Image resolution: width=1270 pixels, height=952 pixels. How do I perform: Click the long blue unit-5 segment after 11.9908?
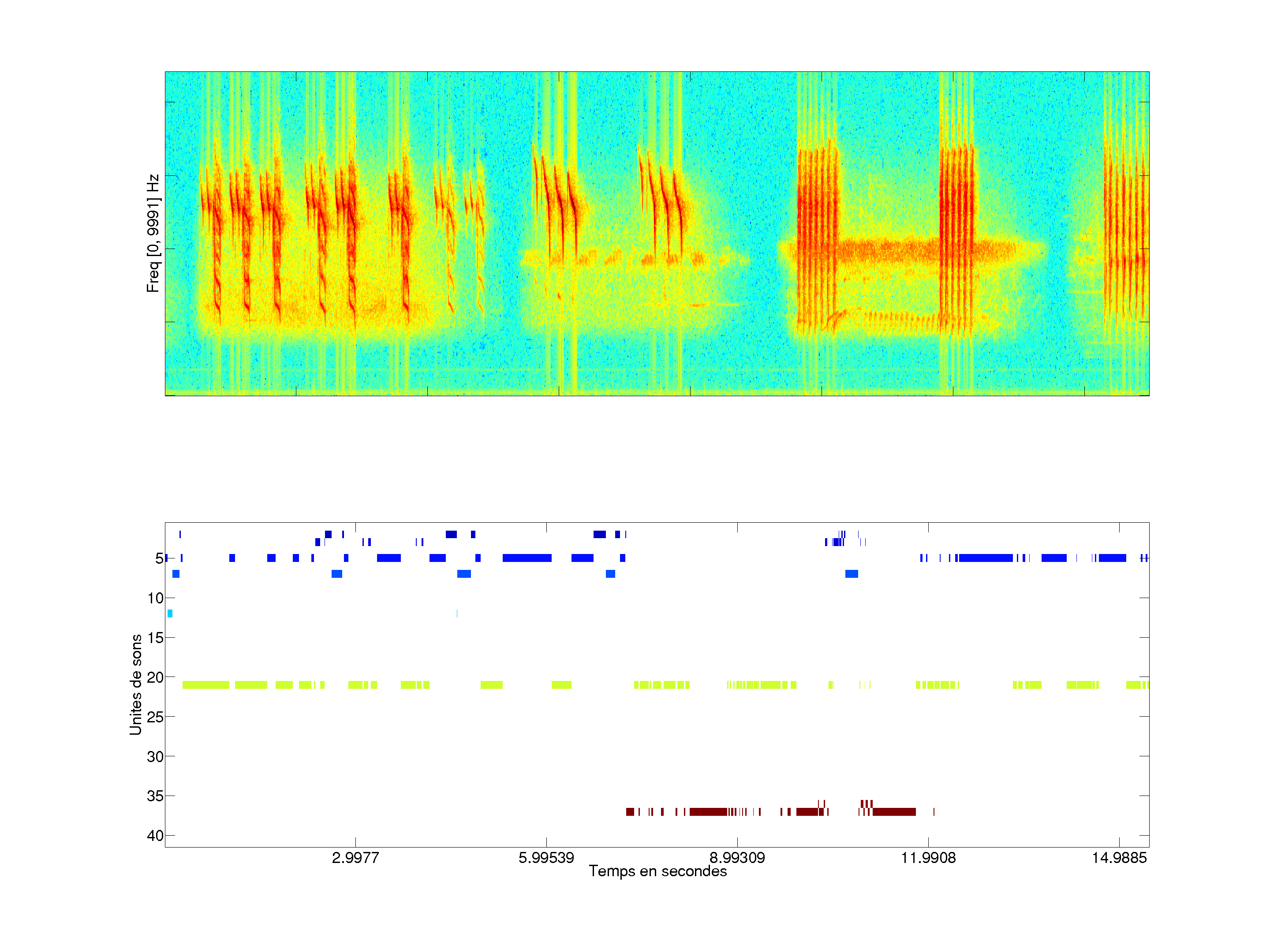click(x=985, y=558)
